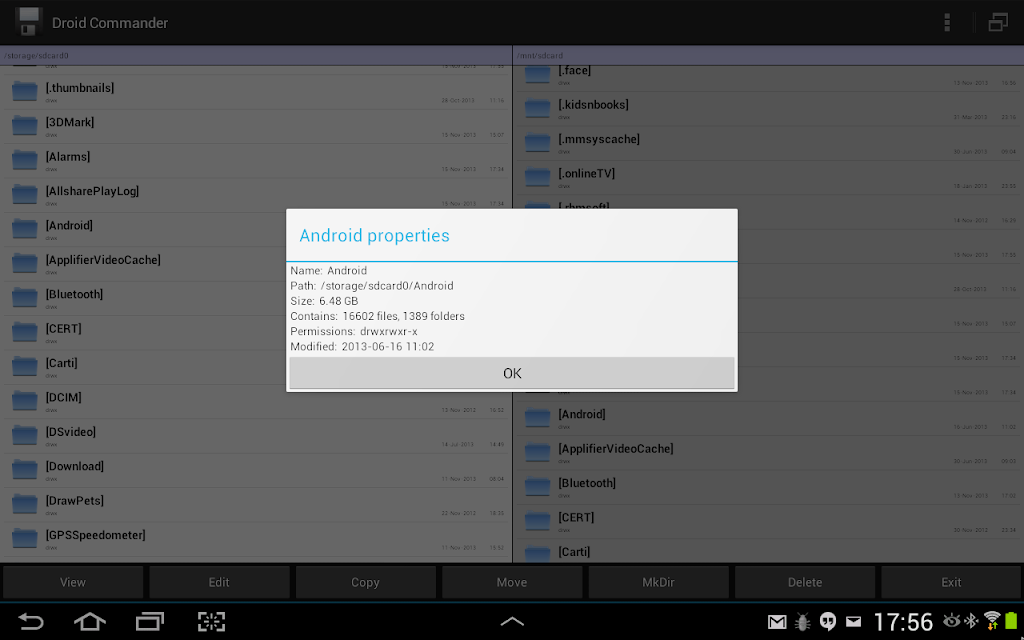Open the three-dot overflow menu
The image size is (1024, 640).
946,23
